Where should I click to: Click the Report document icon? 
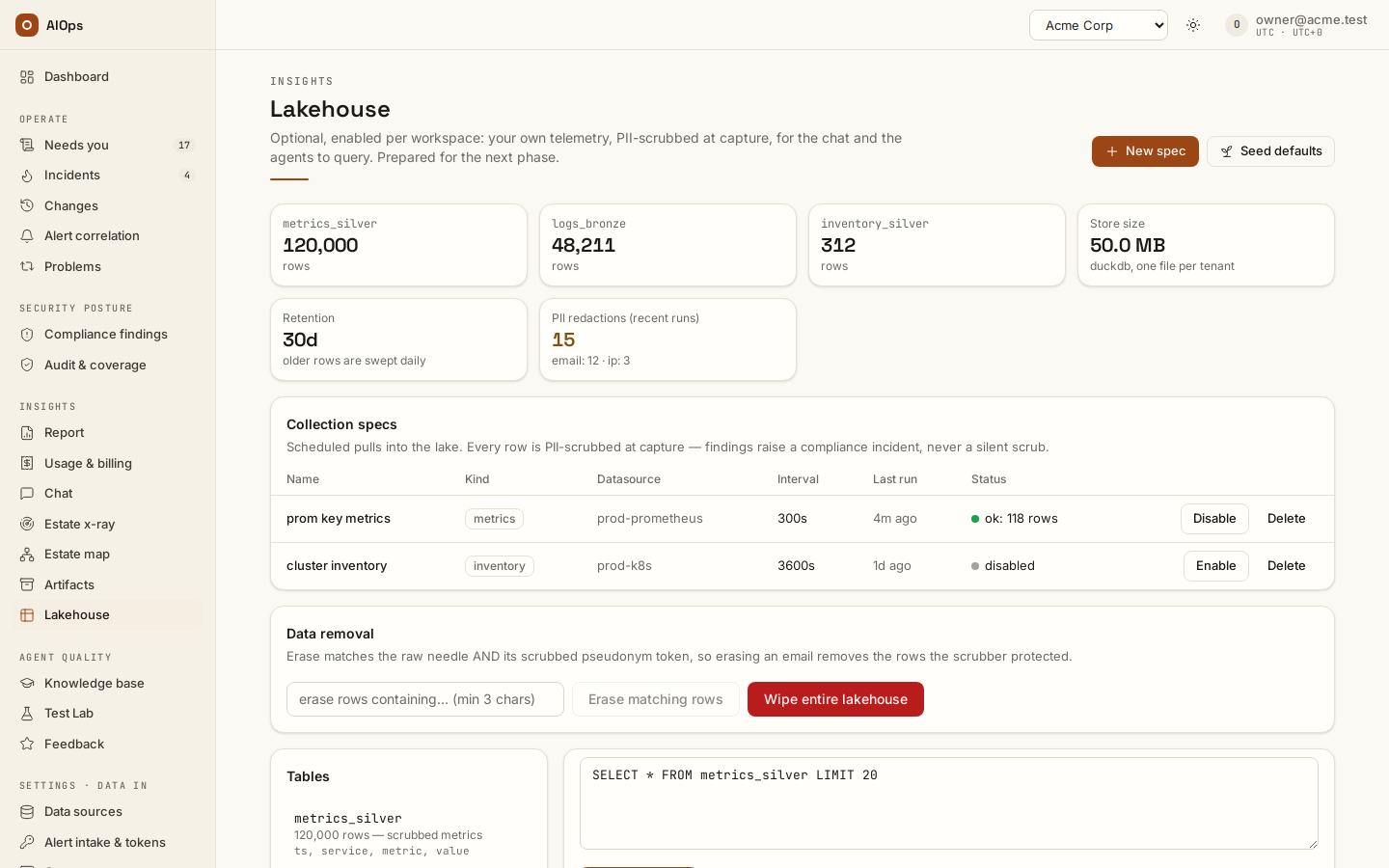(27, 433)
